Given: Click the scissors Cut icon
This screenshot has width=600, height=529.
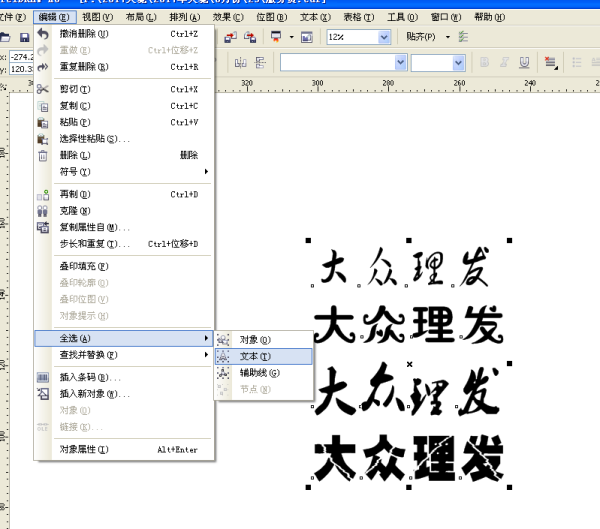Looking at the screenshot, I should [42, 89].
